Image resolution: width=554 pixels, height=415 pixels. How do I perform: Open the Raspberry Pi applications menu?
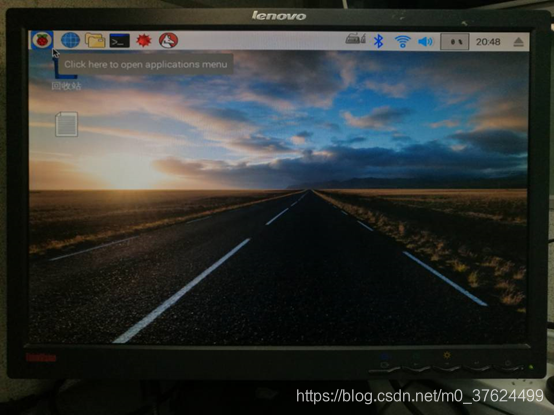(x=42, y=40)
